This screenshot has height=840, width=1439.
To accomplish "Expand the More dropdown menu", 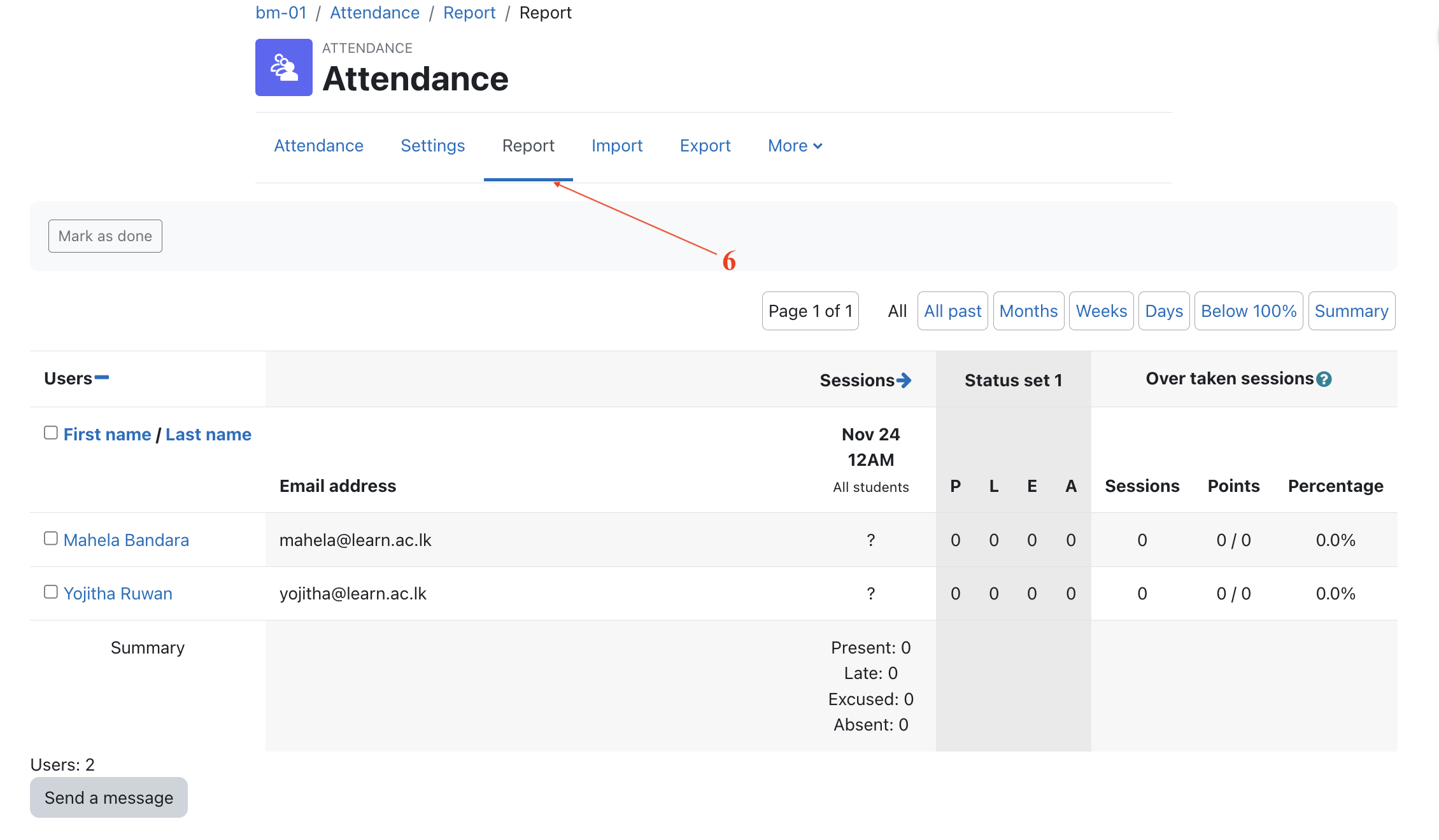I will tap(795, 146).
